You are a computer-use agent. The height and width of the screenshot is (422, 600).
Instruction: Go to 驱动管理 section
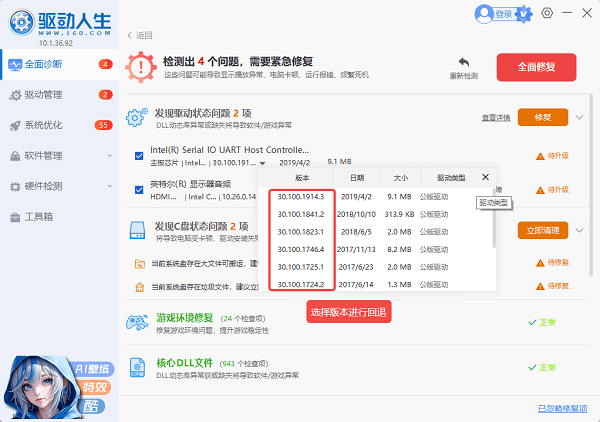(45, 95)
